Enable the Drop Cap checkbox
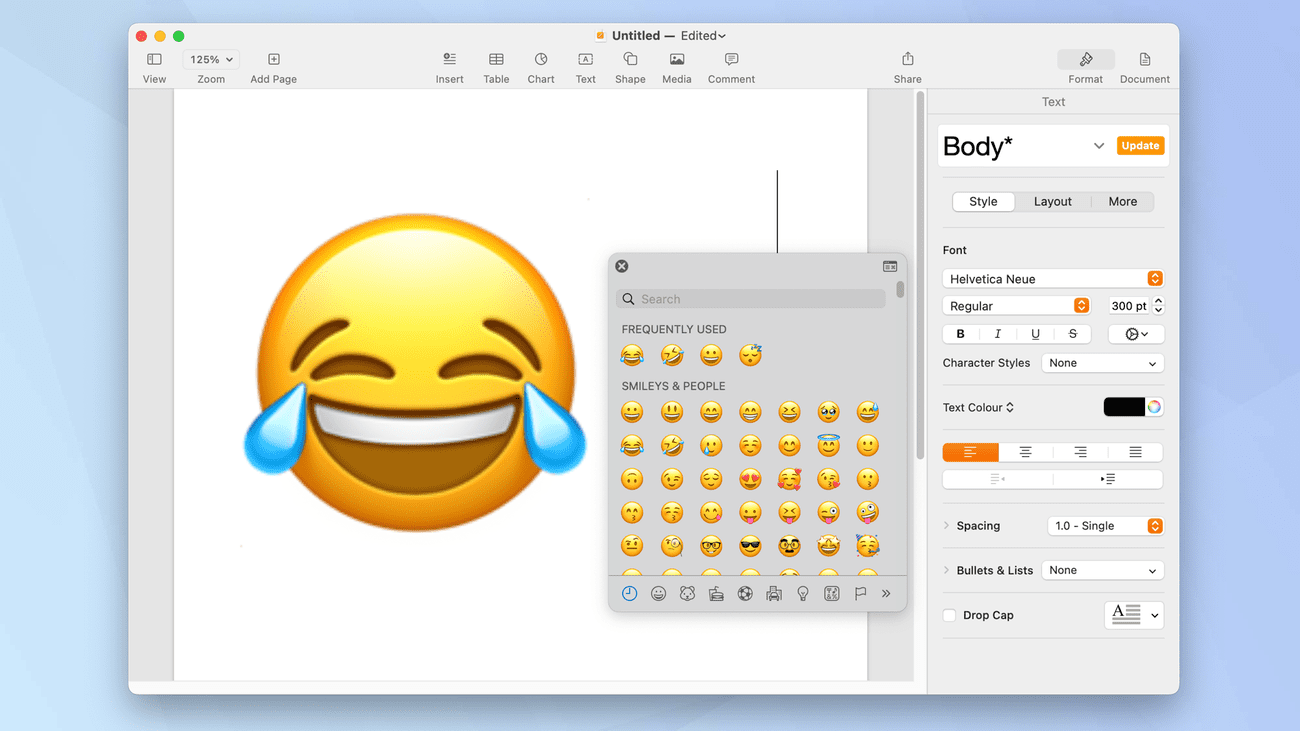The image size is (1300, 731). pyautogui.click(x=950, y=616)
